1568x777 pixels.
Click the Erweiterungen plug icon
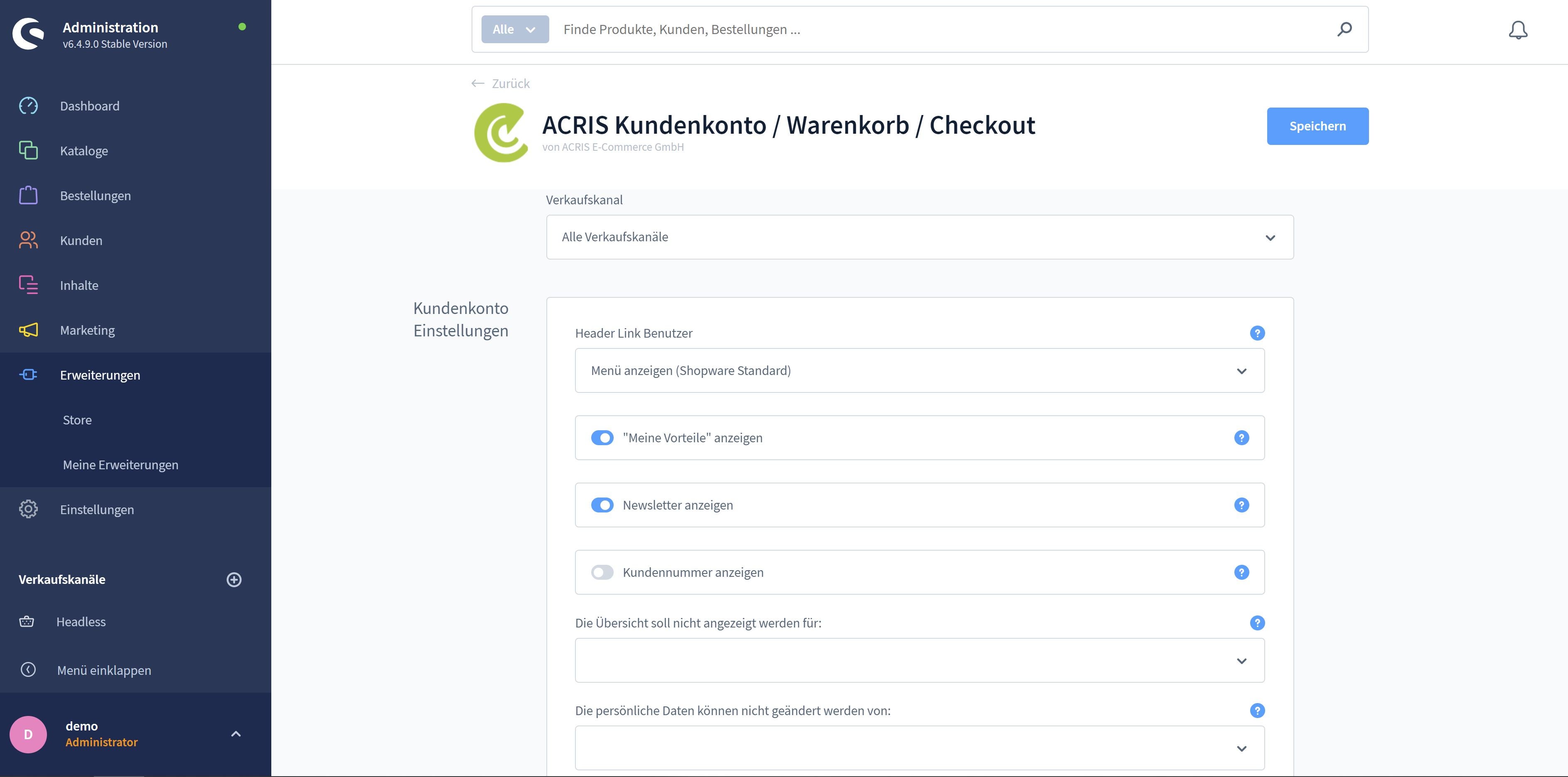[x=28, y=375]
